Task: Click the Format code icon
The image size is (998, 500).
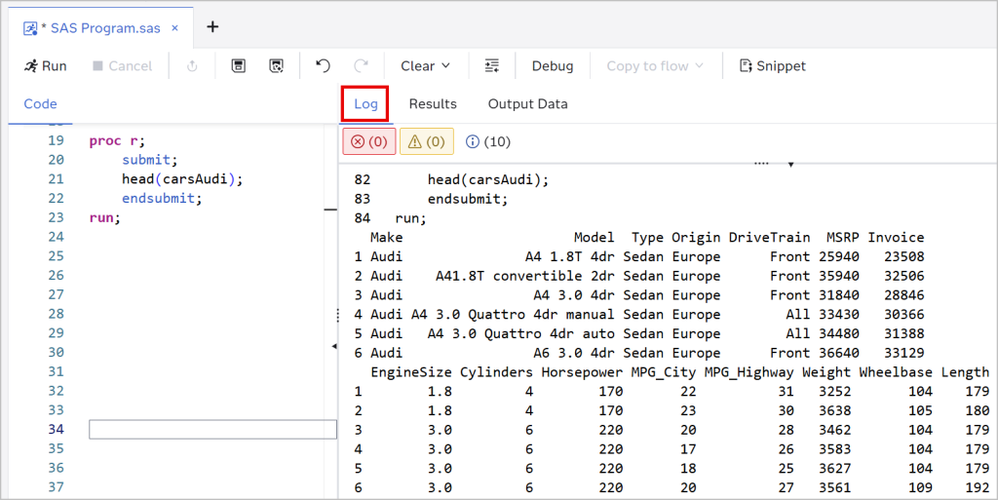Action: click(491, 66)
